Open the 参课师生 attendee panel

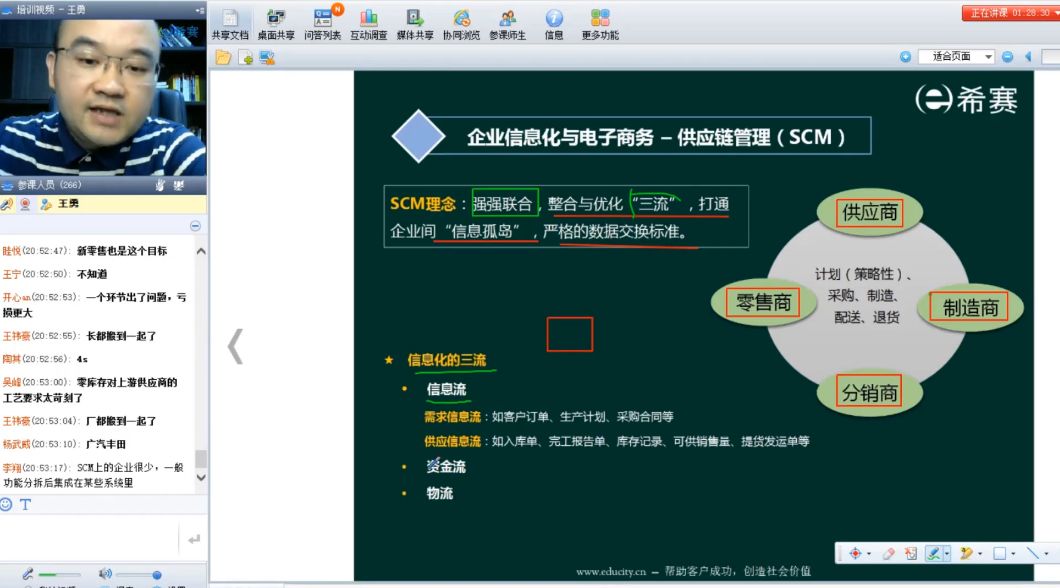[x=507, y=25]
